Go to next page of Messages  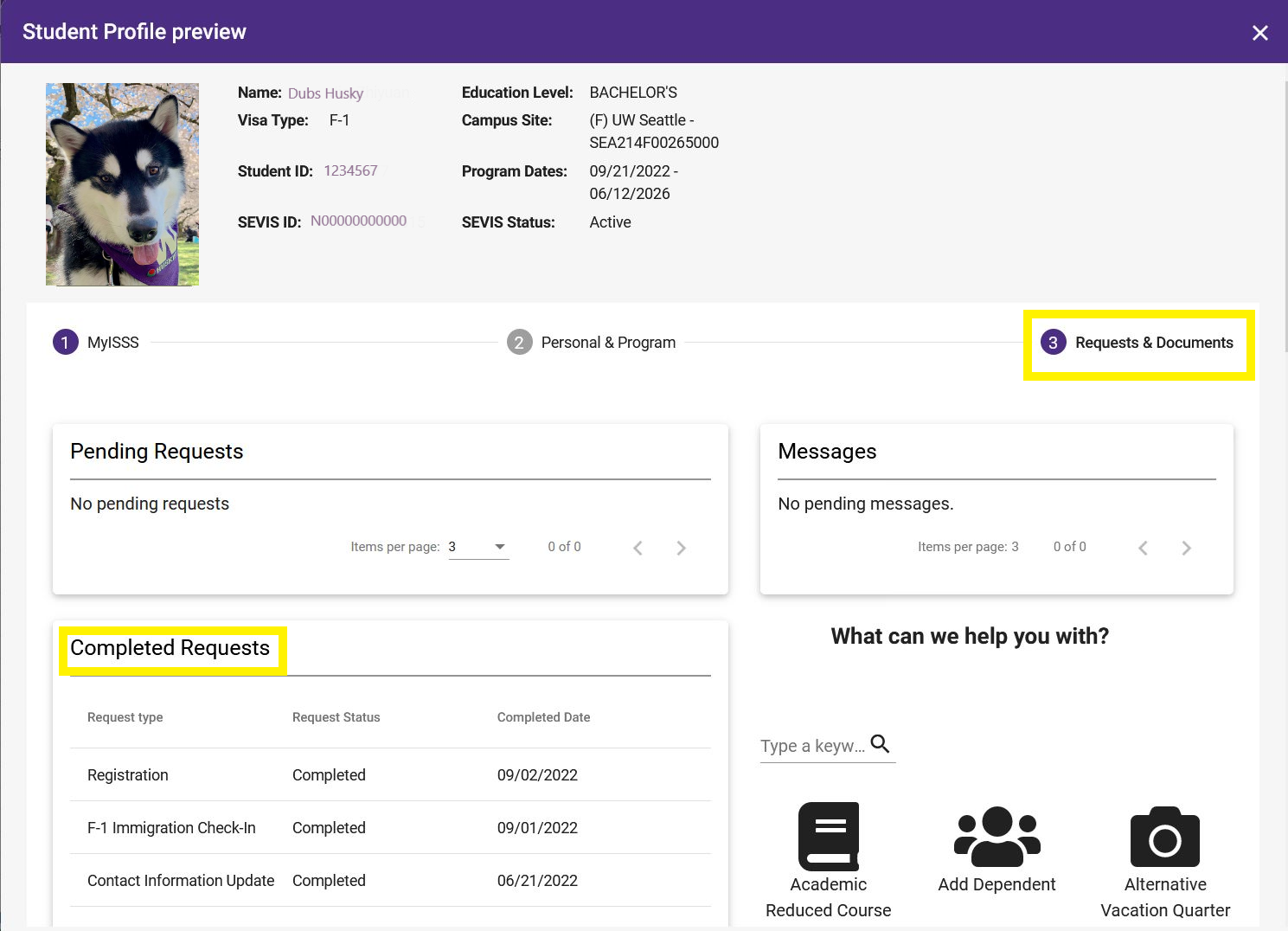(1186, 548)
